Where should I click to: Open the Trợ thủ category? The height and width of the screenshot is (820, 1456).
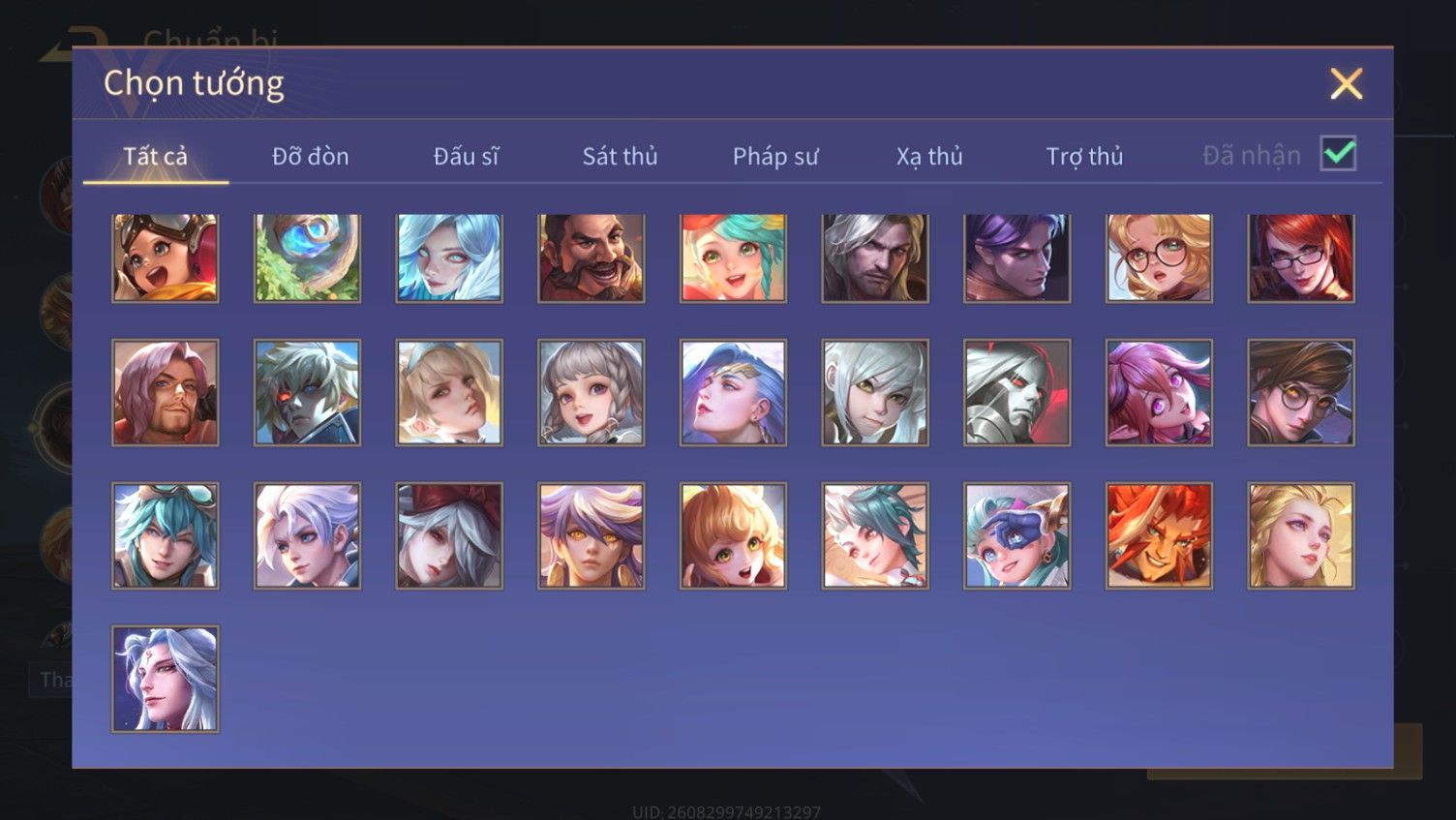point(1084,156)
